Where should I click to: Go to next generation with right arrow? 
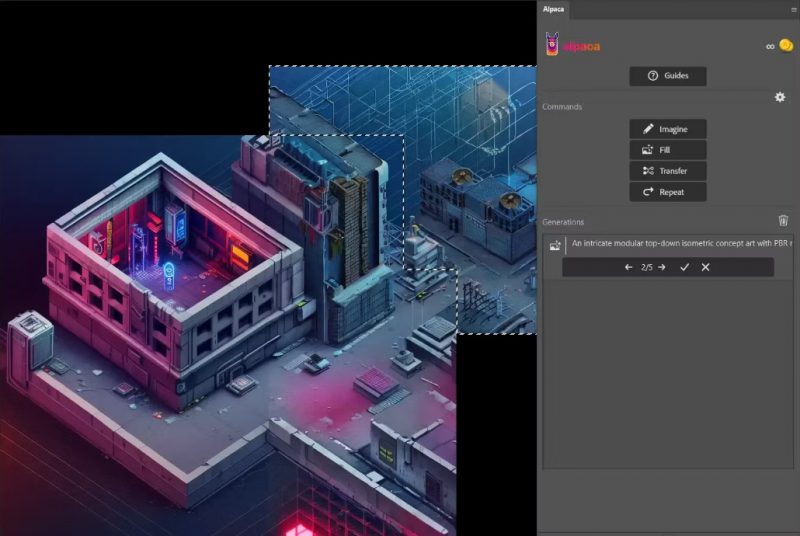click(662, 267)
